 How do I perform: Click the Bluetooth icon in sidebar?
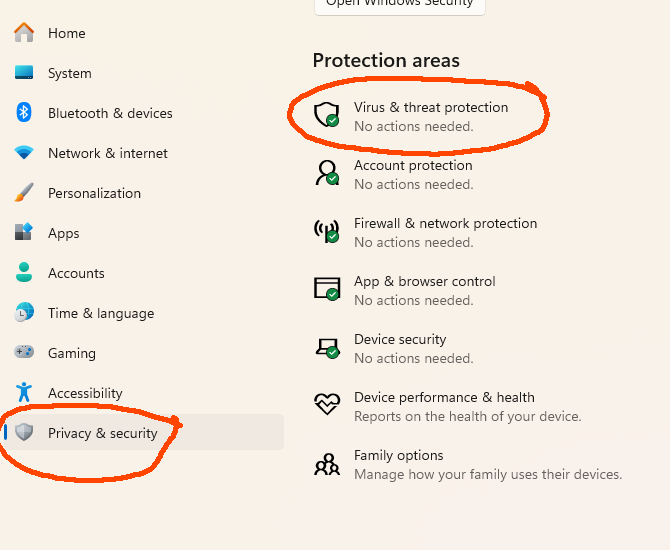[24, 112]
